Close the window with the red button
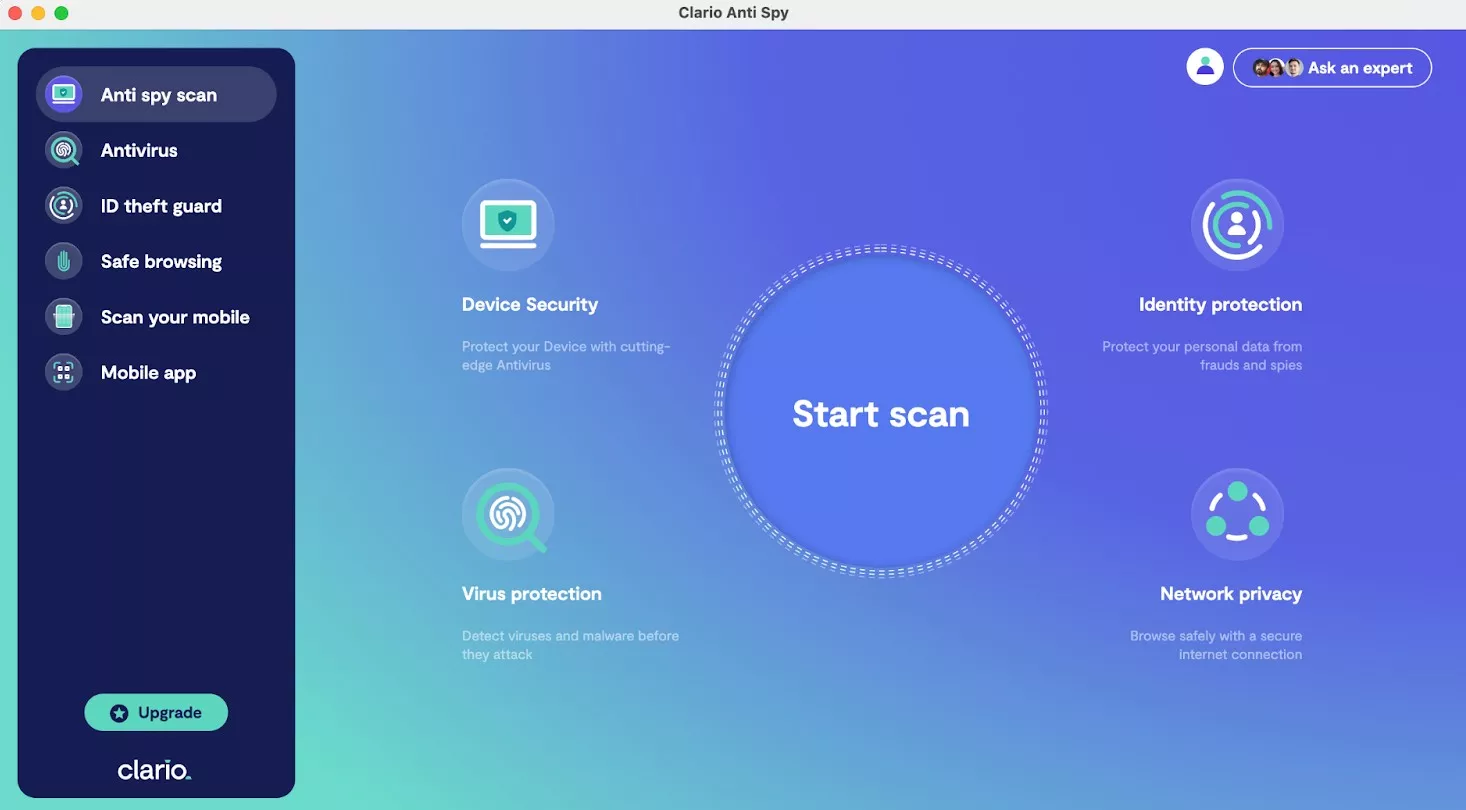This screenshot has height=810, width=1466. pyautogui.click(x=15, y=13)
